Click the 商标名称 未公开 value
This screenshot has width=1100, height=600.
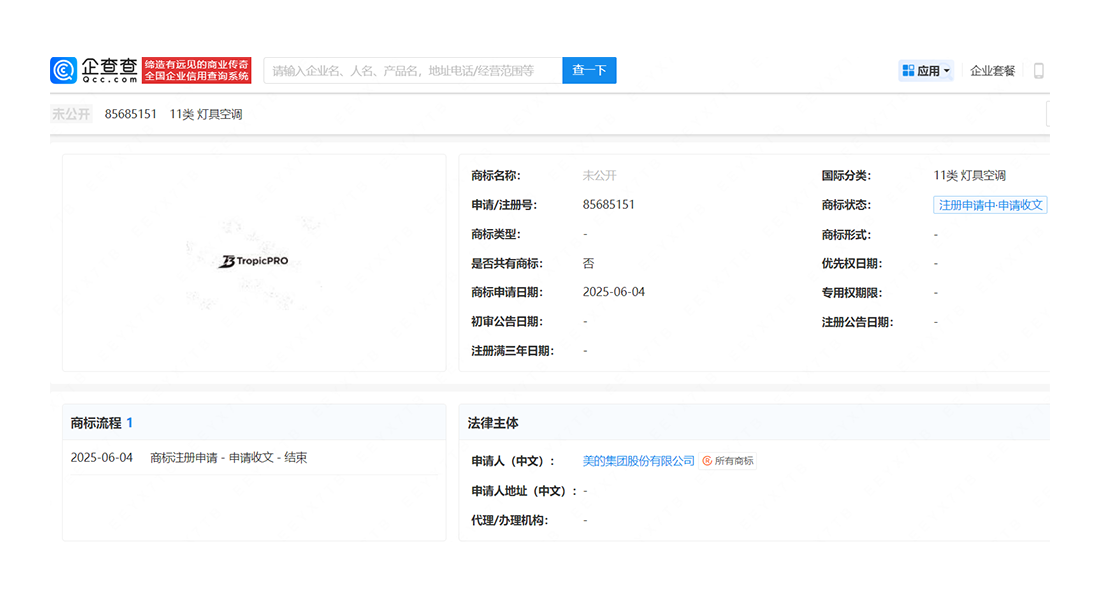coord(599,175)
